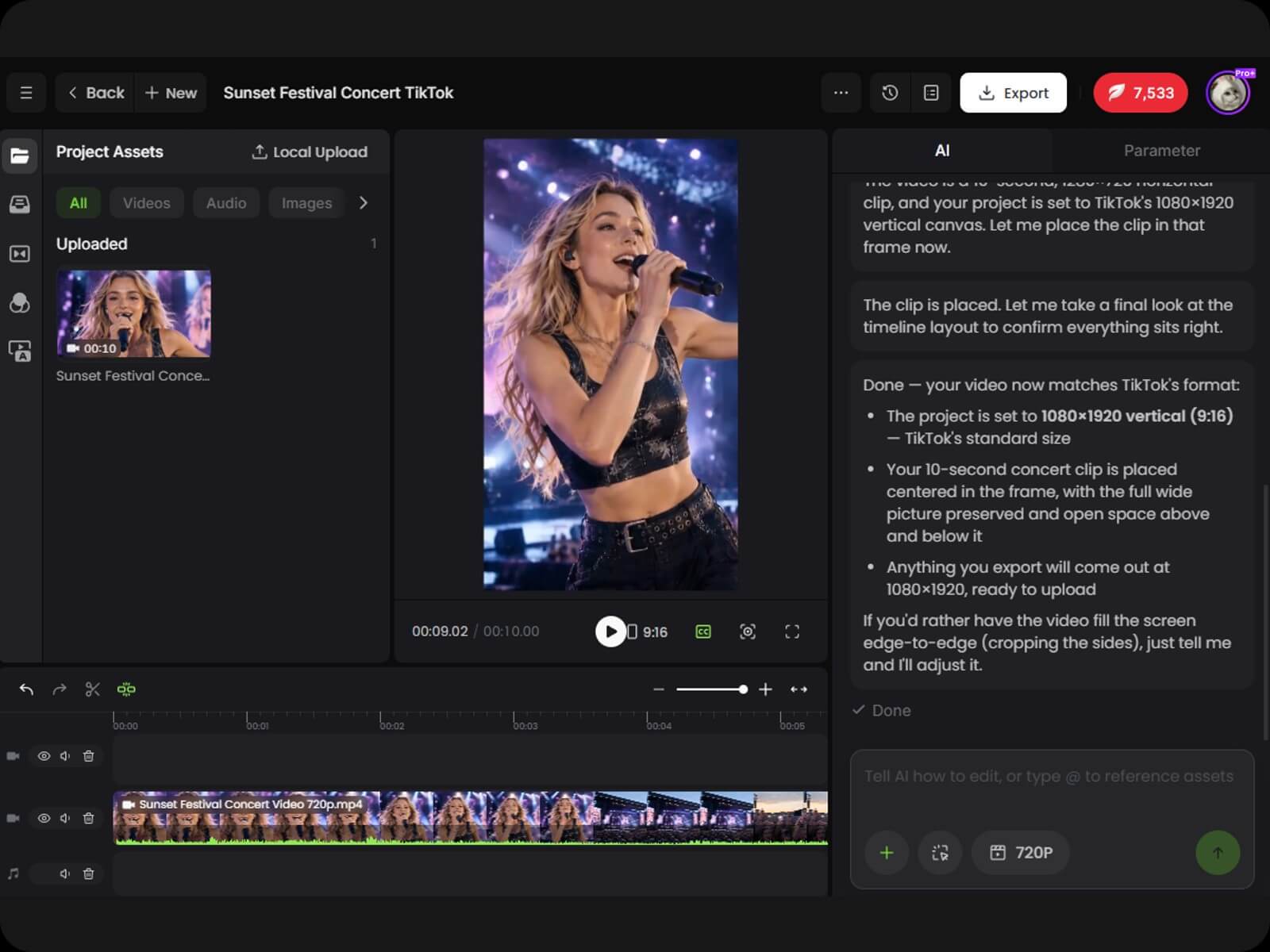1270x952 pixels.
Task: Open the transitions sidebar icon
Action: (x=20, y=254)
